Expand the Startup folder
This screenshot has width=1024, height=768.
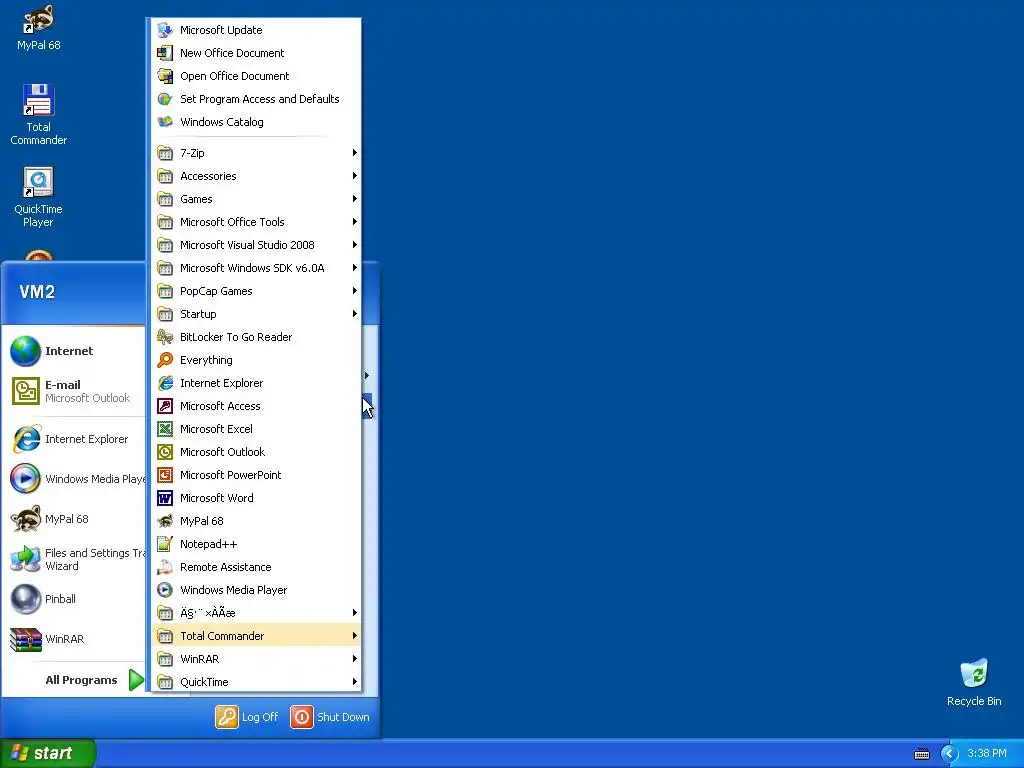(256, 314)
